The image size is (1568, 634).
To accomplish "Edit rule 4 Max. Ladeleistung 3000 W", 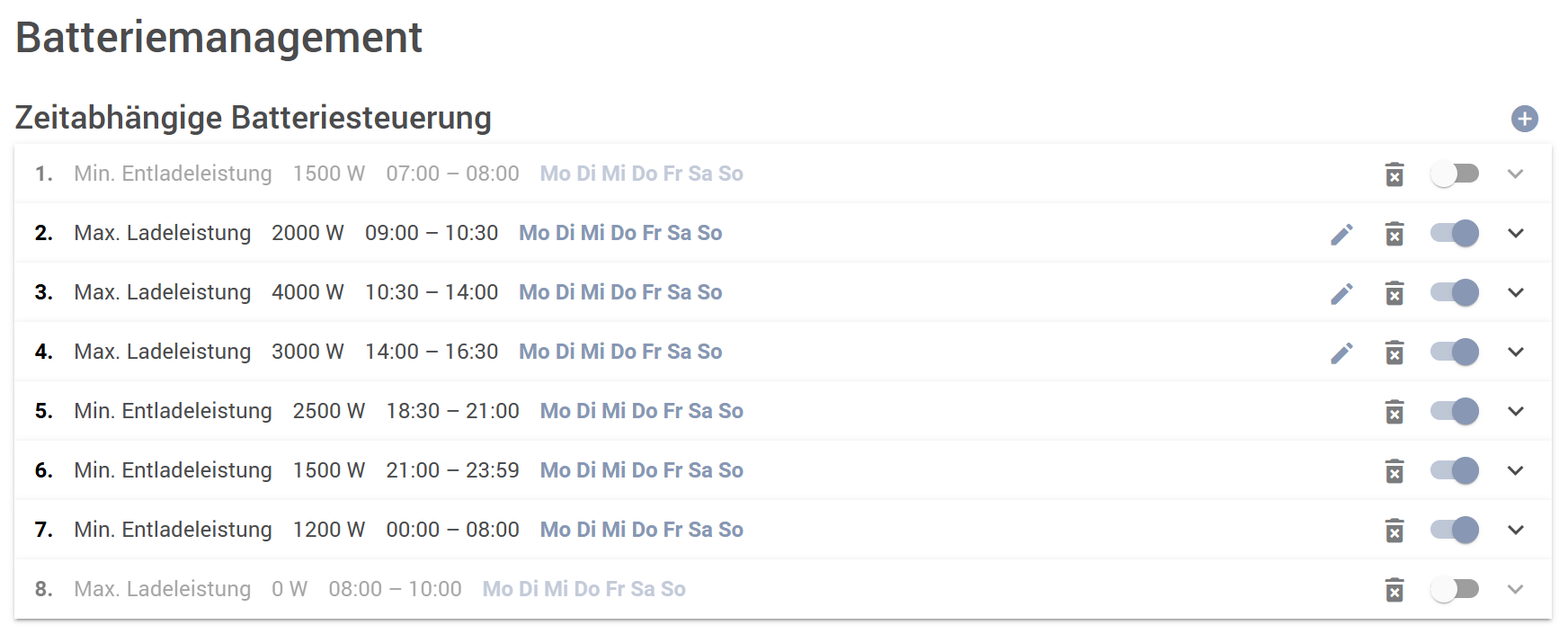I will (1341, 353).
